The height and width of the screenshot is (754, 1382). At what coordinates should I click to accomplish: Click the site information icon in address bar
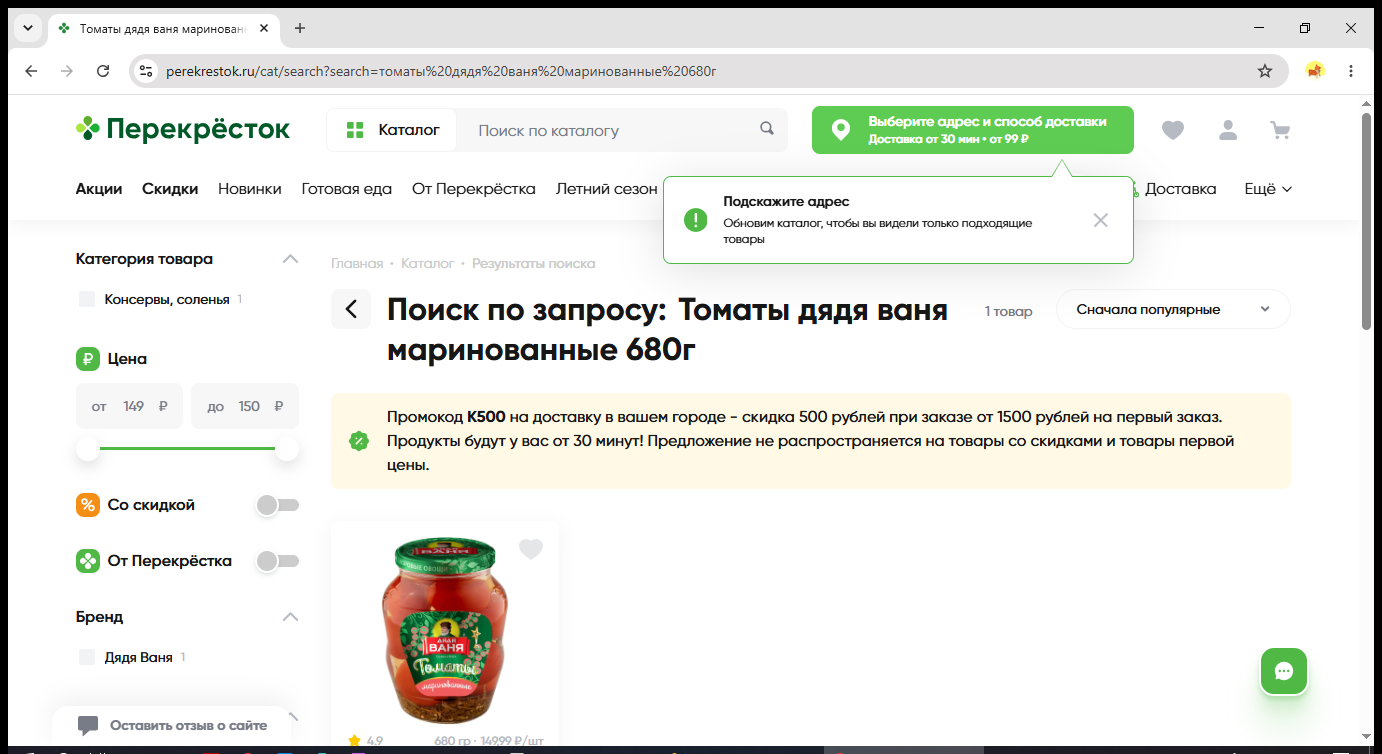coord(146,71)
